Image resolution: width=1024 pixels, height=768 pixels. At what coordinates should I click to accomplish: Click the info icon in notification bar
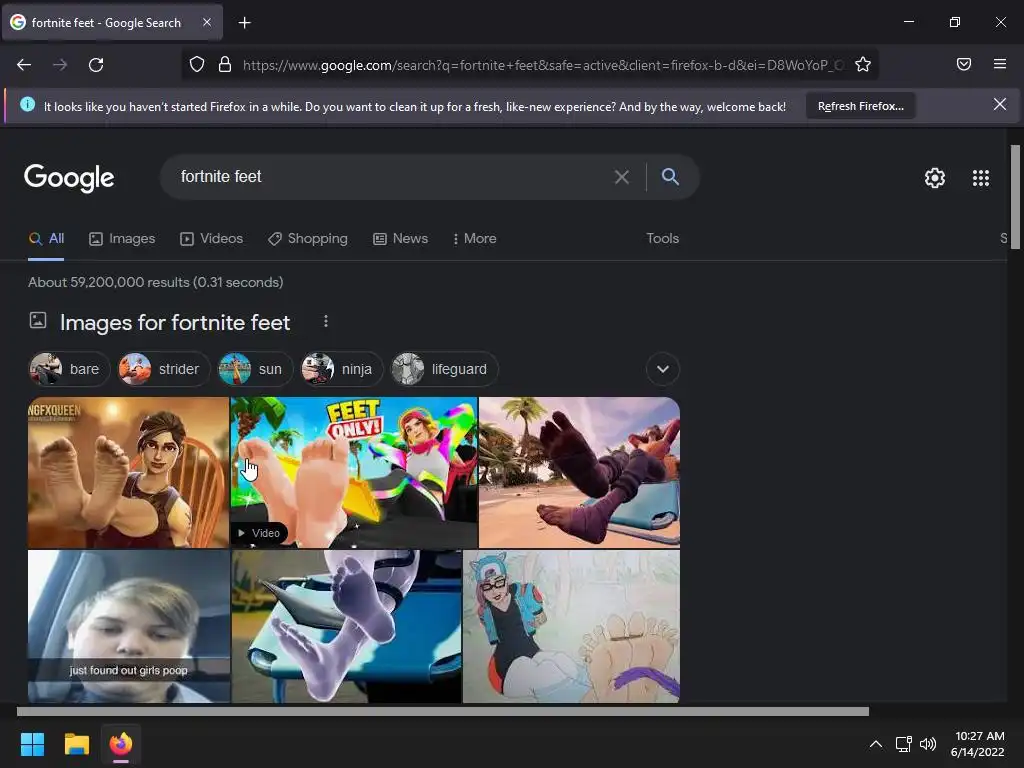click(27, 104)
